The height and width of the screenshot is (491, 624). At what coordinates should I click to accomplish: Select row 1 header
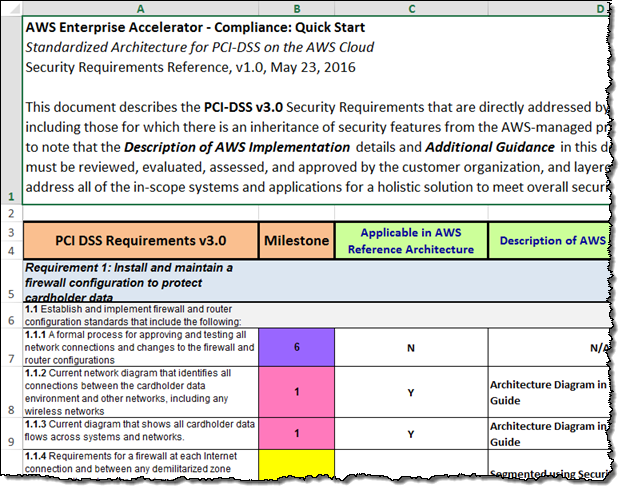(x=12, y=110)
